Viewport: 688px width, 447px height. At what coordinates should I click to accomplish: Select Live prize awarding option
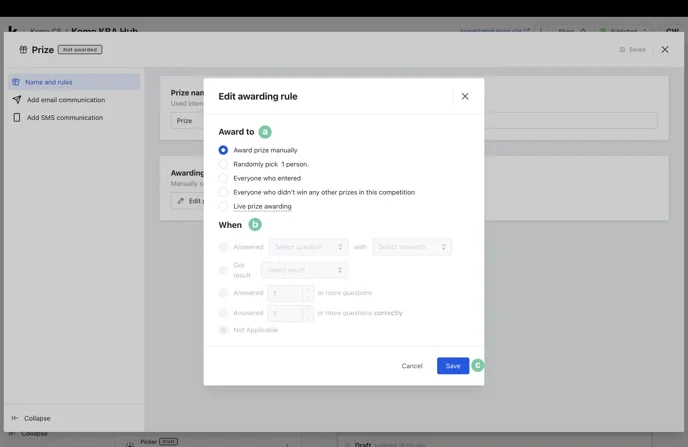click(x=223, y=206)
